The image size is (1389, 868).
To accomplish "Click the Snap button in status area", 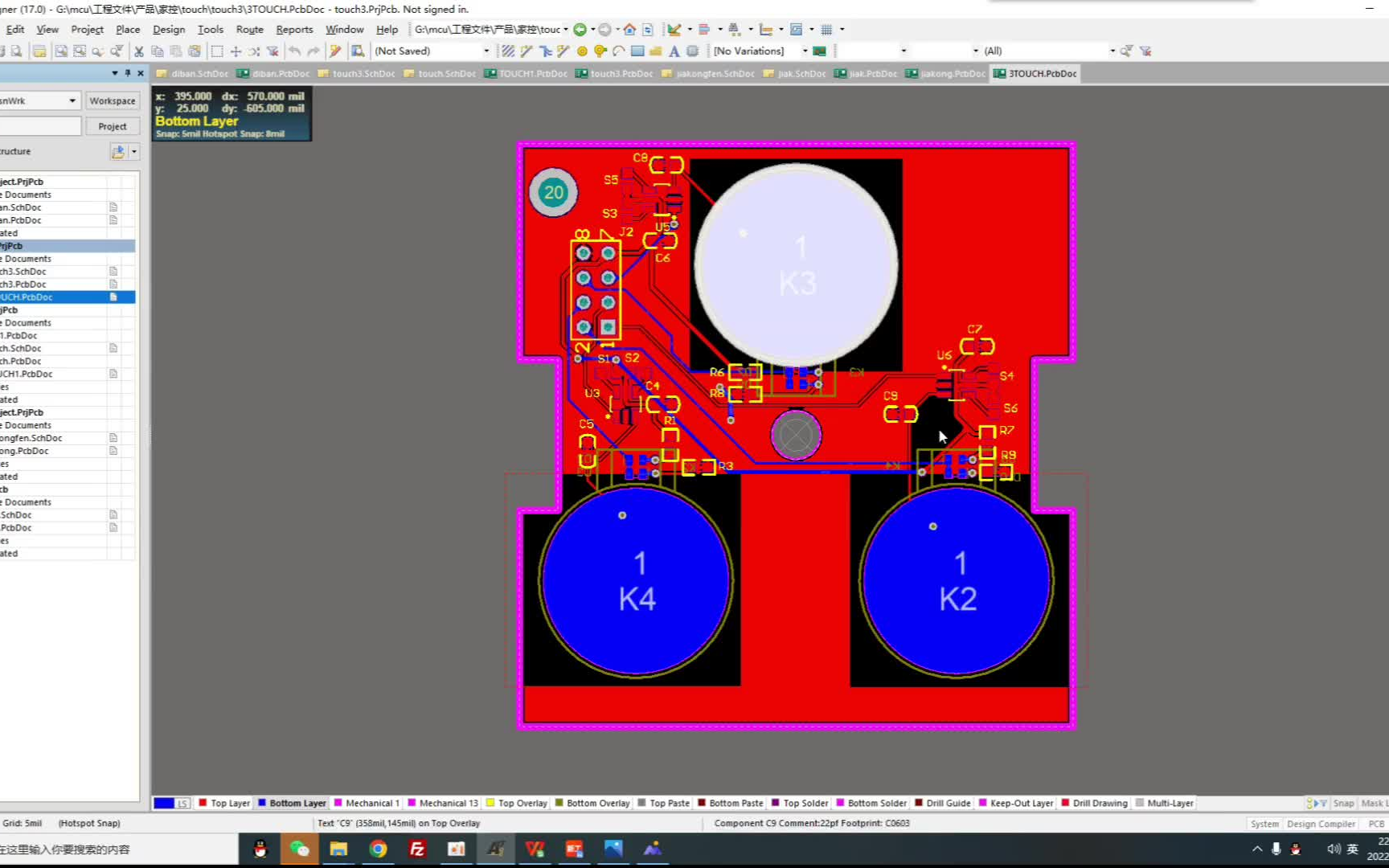I will coord(1343,803).
